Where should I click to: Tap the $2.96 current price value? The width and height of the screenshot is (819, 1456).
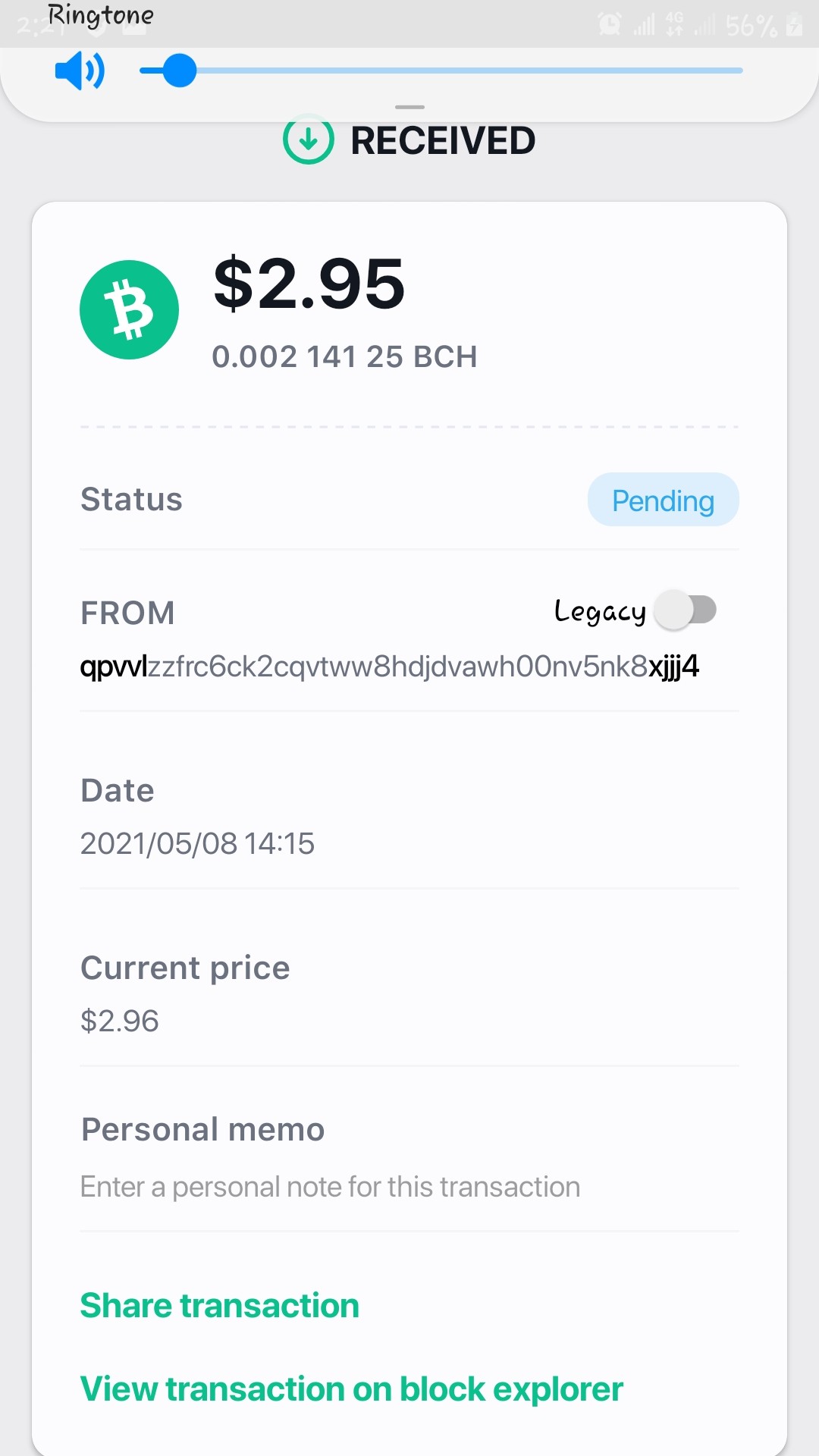(120, 1021)
